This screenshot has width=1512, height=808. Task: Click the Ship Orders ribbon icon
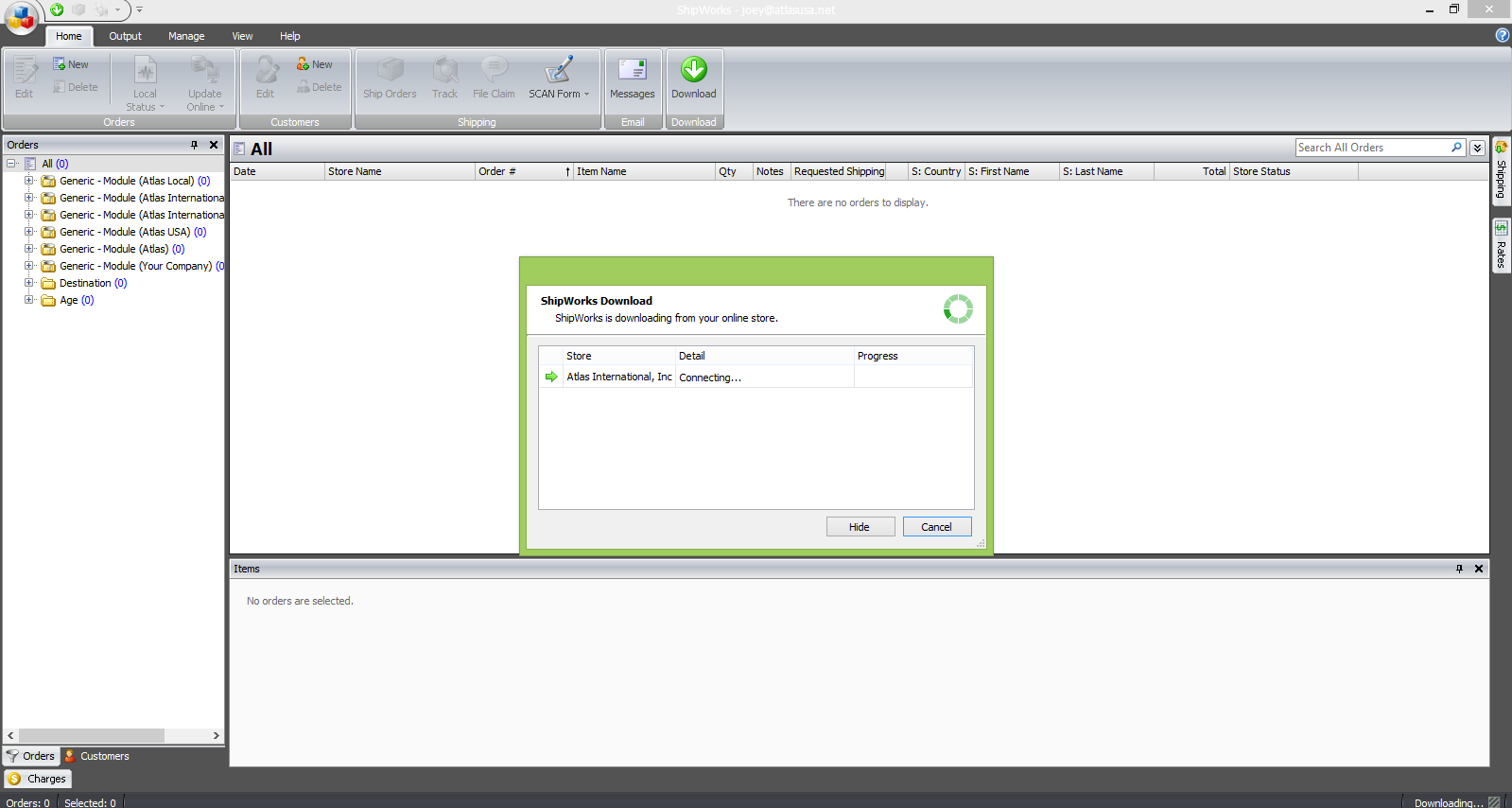(390, 79)
